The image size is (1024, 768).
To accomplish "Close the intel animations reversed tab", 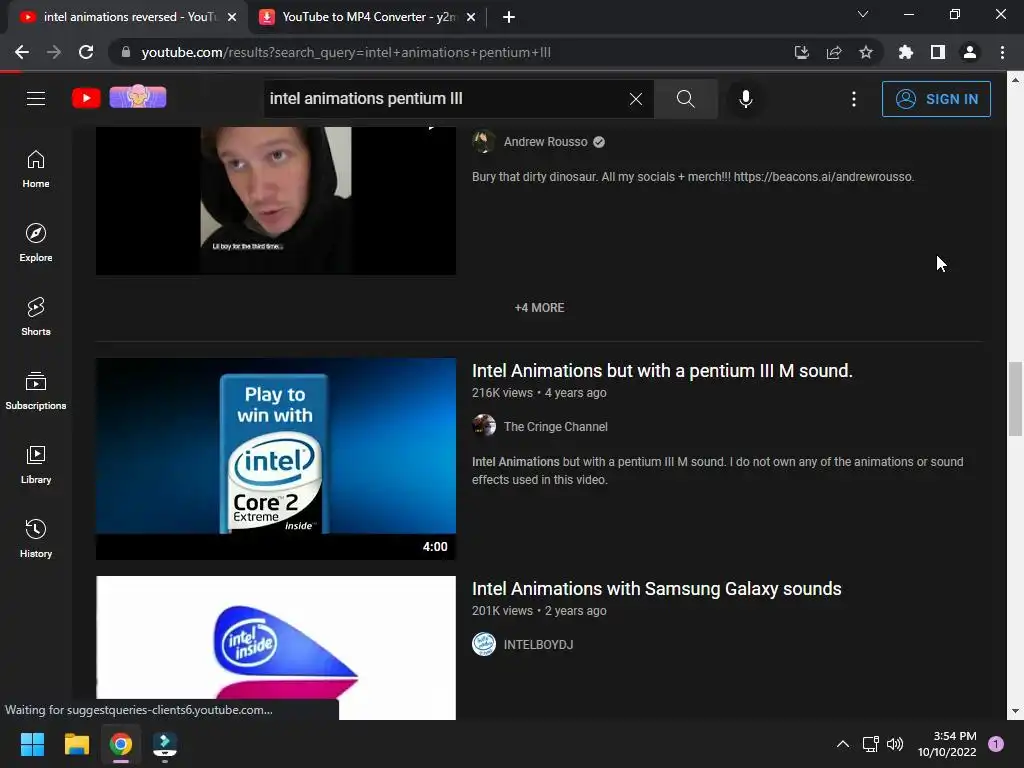I will pyautogui.click(x=232, y=17).
